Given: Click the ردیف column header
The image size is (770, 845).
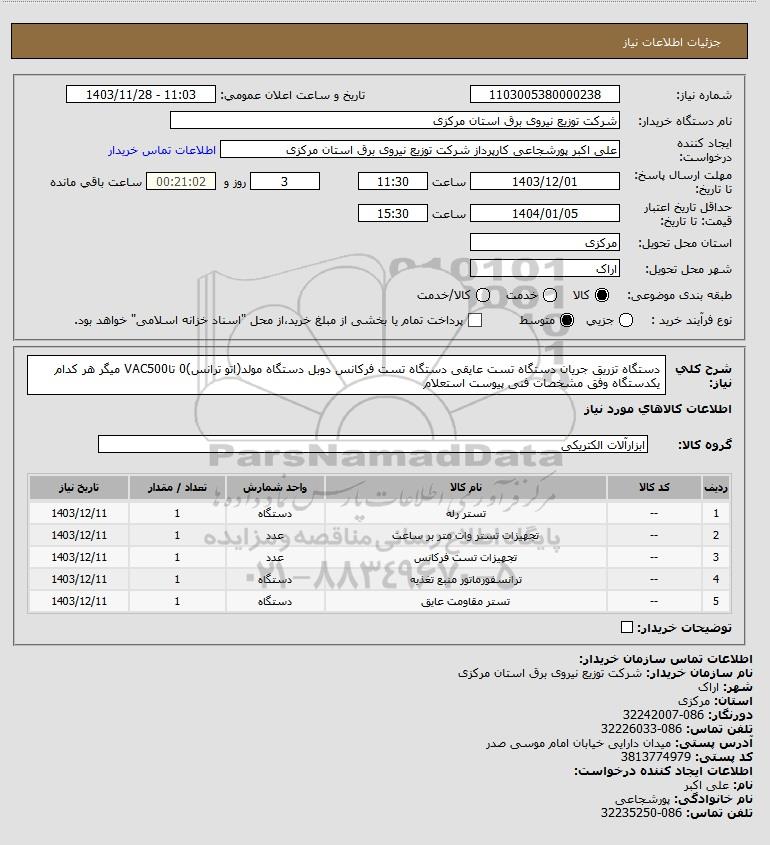Looking at the screenshot, I should 716,487.
